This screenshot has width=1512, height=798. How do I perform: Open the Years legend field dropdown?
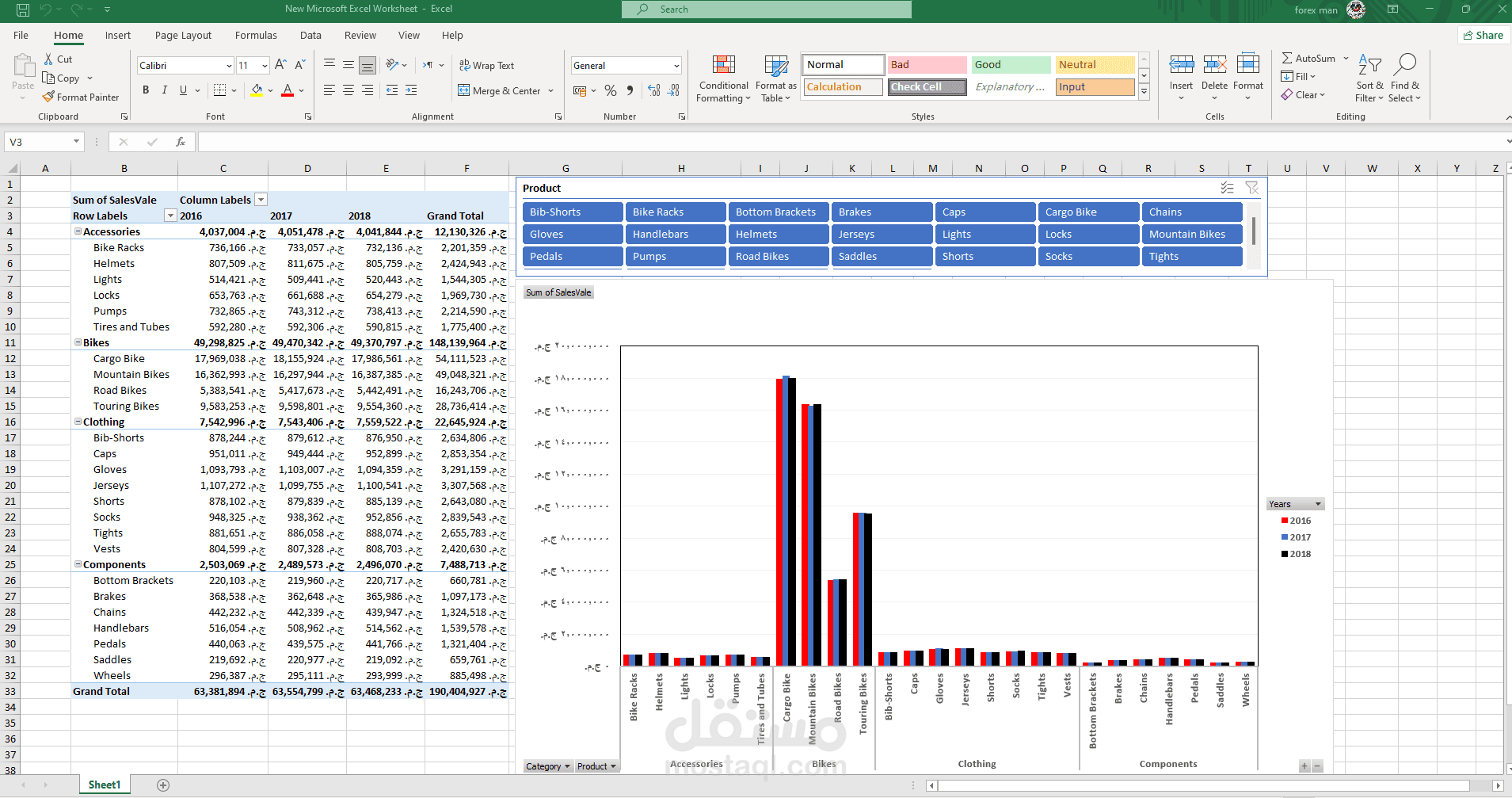tap(1318, 504)
